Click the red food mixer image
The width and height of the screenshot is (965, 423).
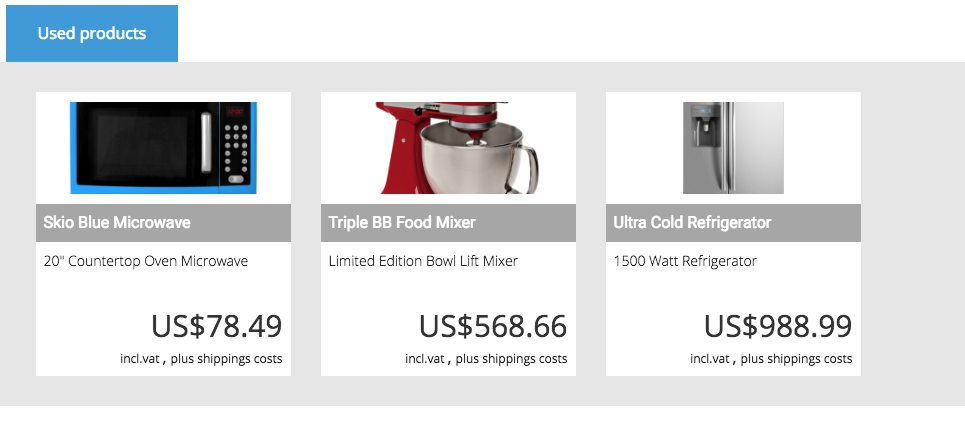tap(457, 148)
